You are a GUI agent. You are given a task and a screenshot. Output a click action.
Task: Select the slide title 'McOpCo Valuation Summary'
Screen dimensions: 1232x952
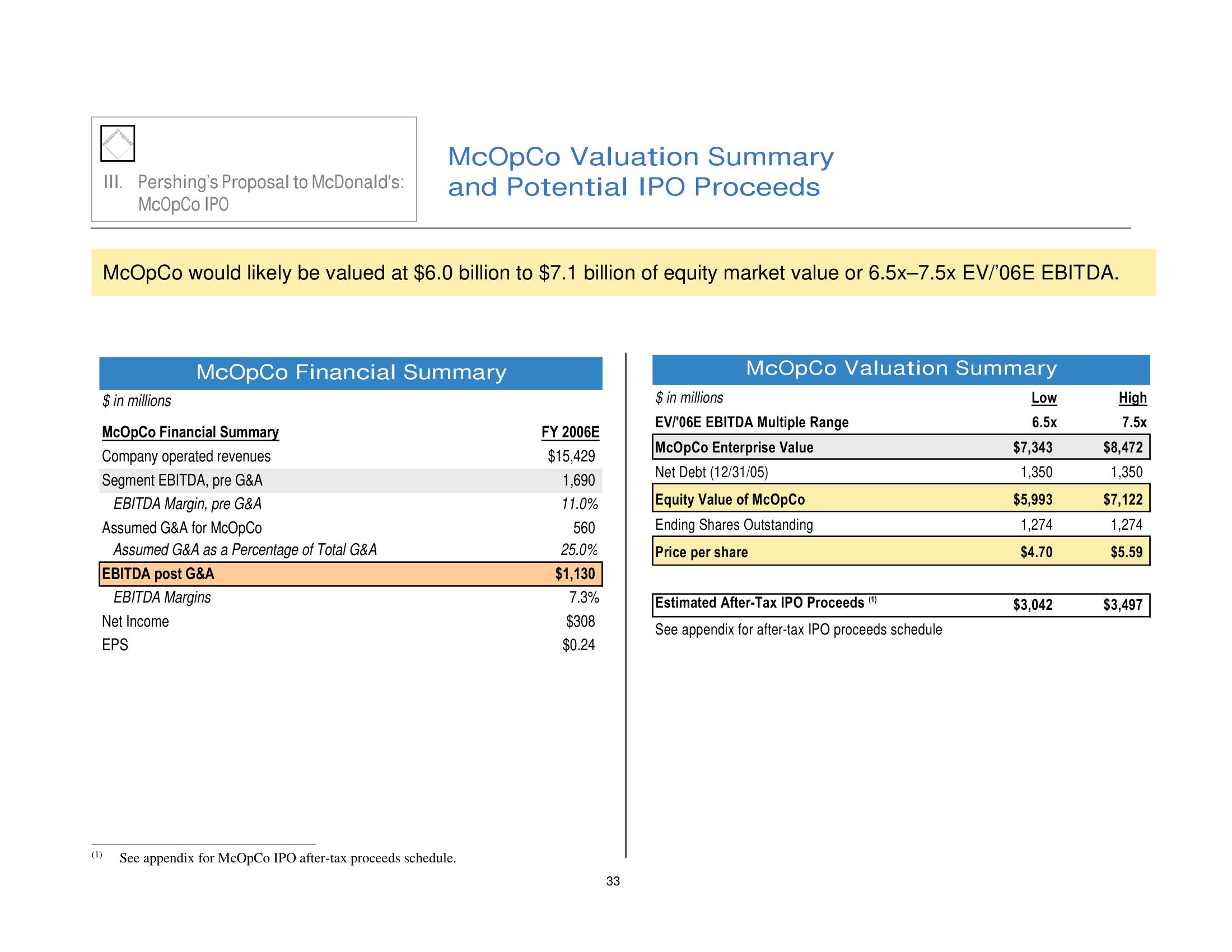(640, 157)
